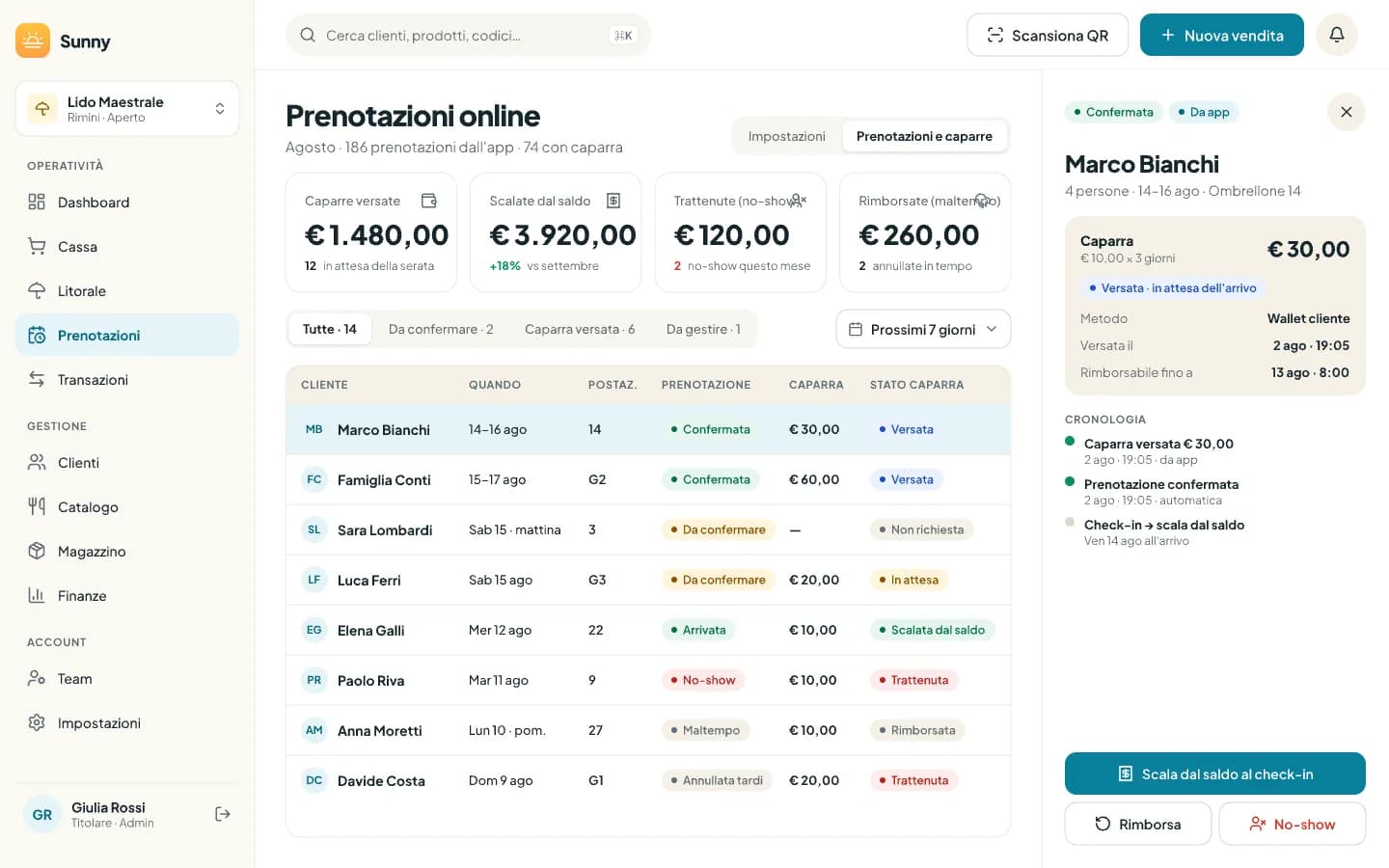Image resolution: width=1389 pixels, height=868 pixels.
Task: Click the Scansiona QR button
Action: [1048, 35]
